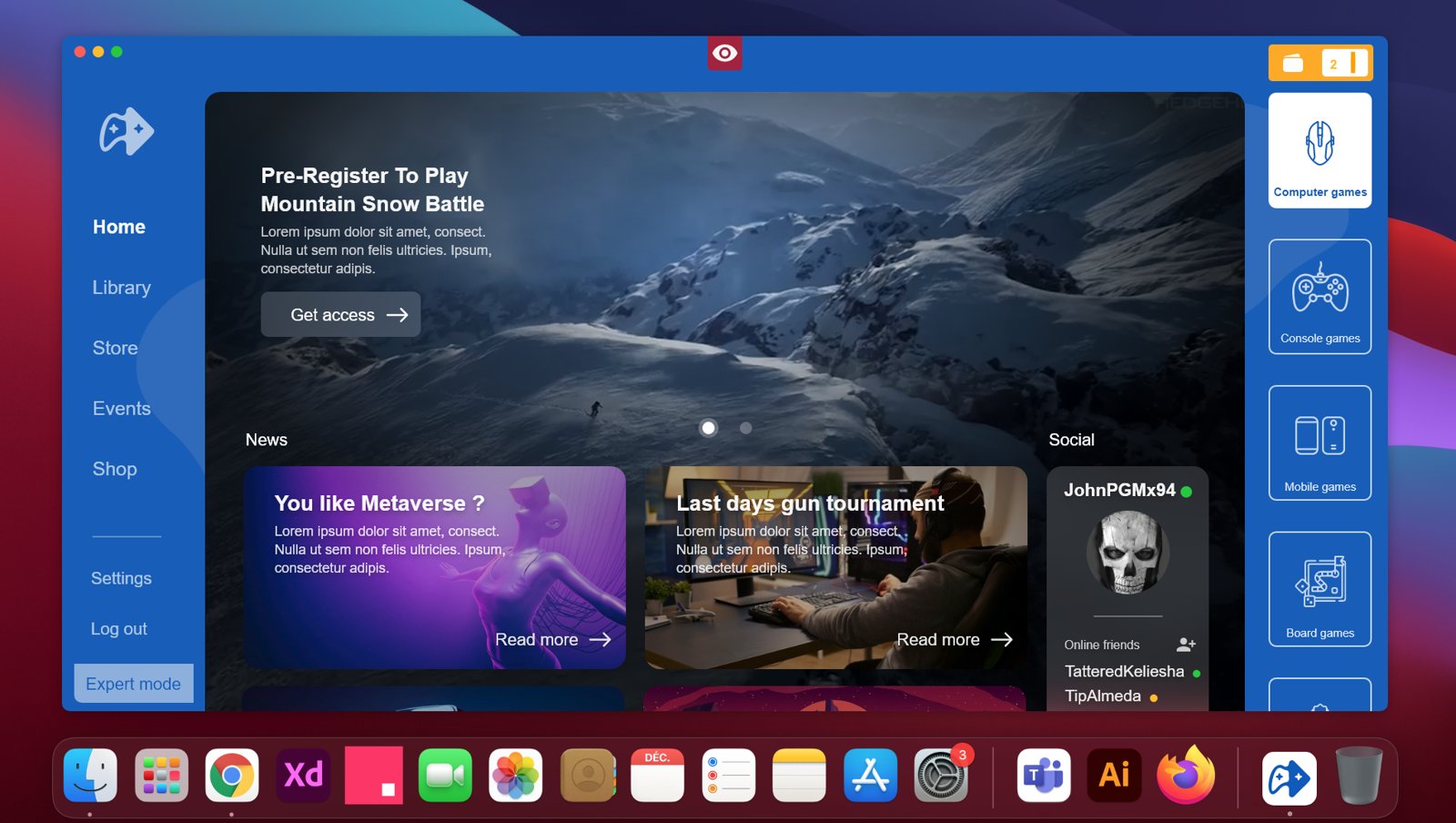
Task: Open Finder from the dock
Action: point(90,776)
